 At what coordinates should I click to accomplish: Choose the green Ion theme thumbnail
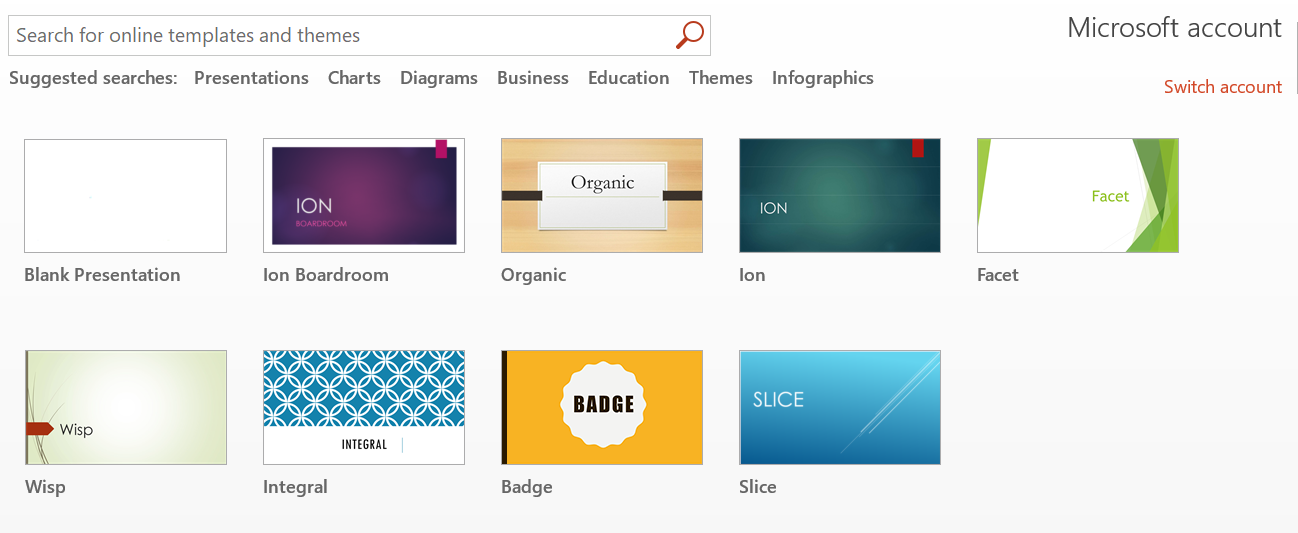840,195
